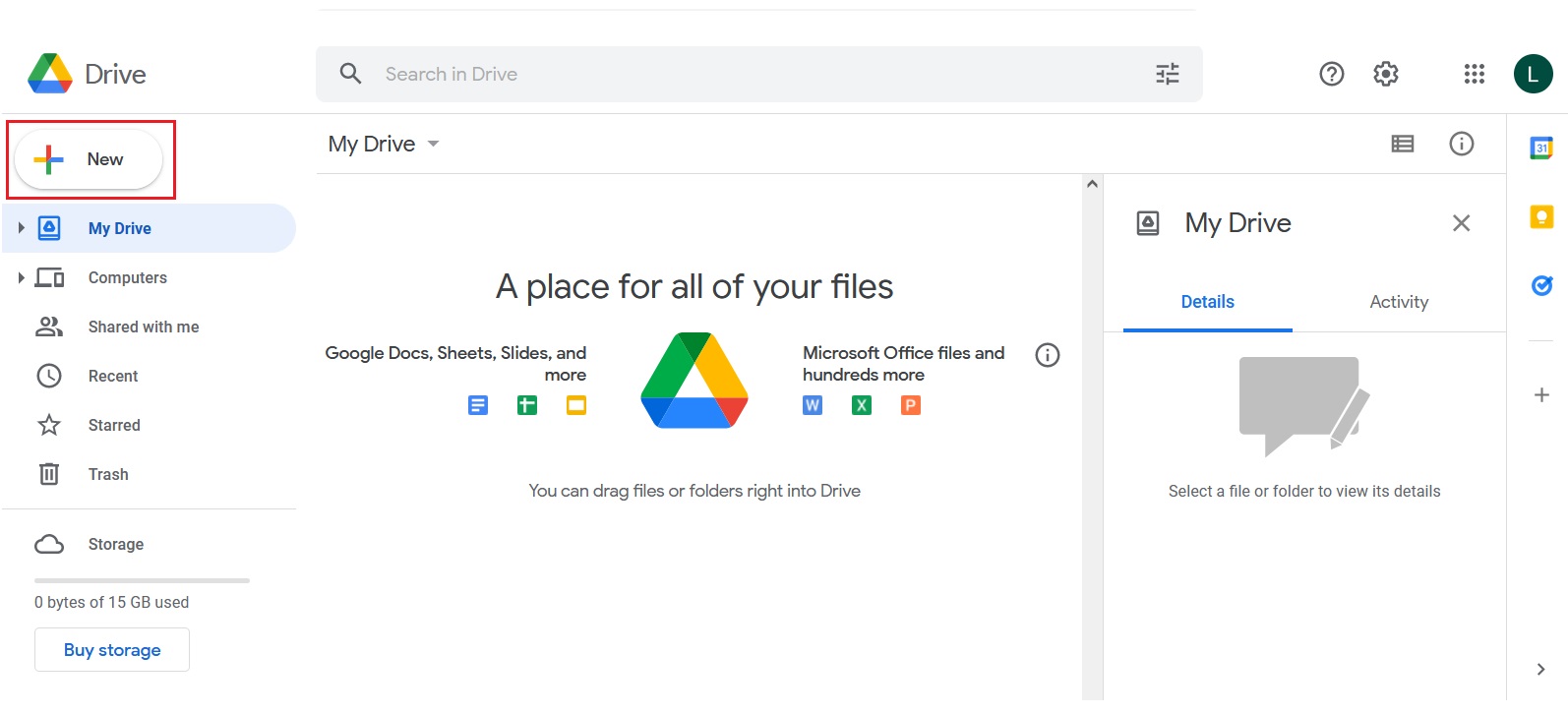
Task: Open the account avatar L
Action: (x=1533, y=74)
